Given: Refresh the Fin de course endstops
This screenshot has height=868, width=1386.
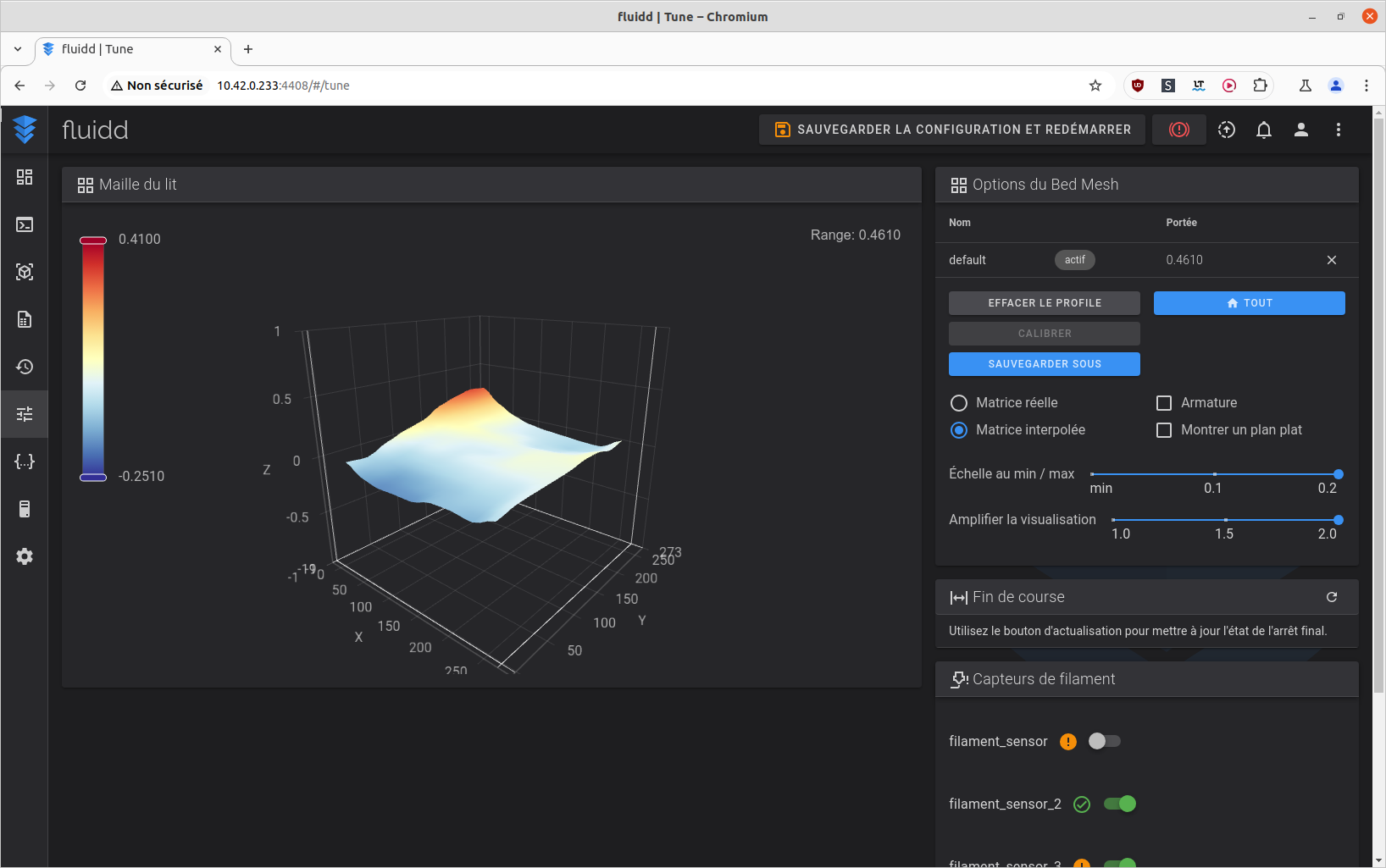Looking at the screenshot, I should 1331,597.
